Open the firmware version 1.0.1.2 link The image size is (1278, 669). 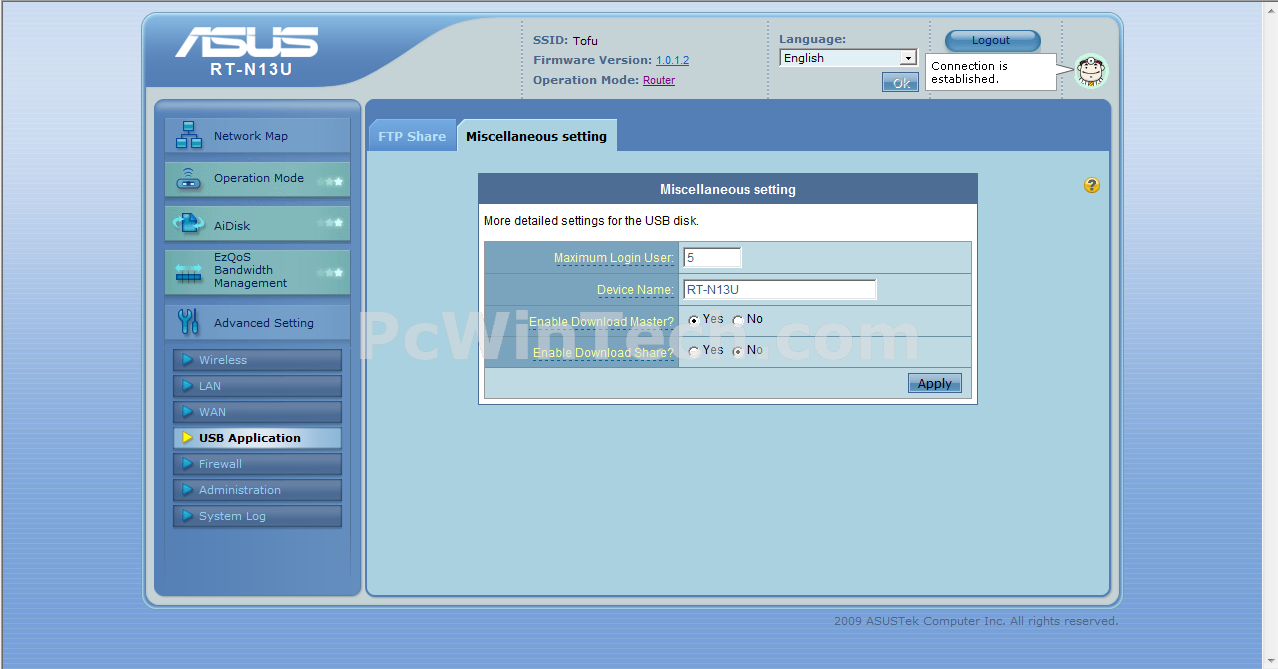672,60
